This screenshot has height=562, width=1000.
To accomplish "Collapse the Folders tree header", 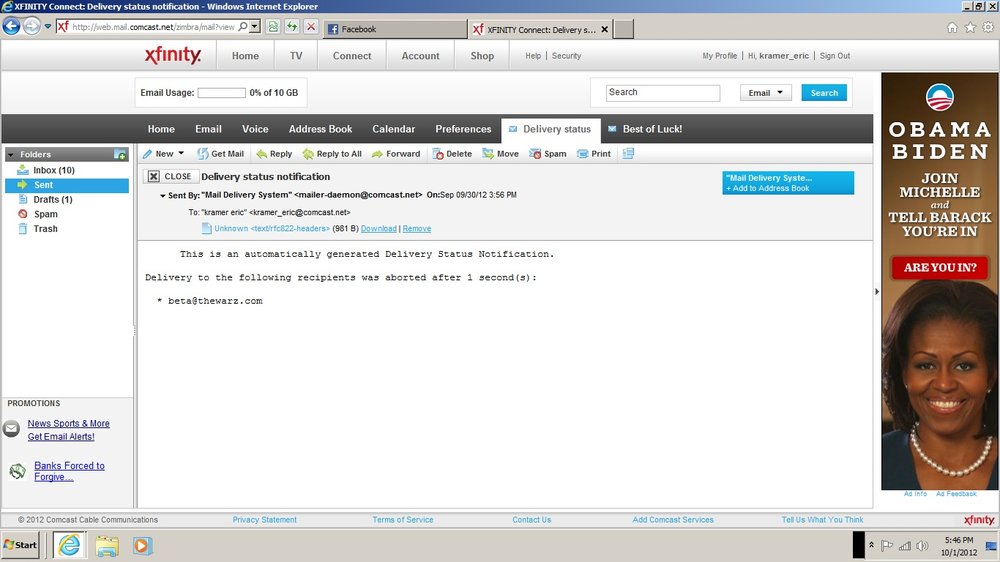I will pyautogui.click(x=11, y=154).
